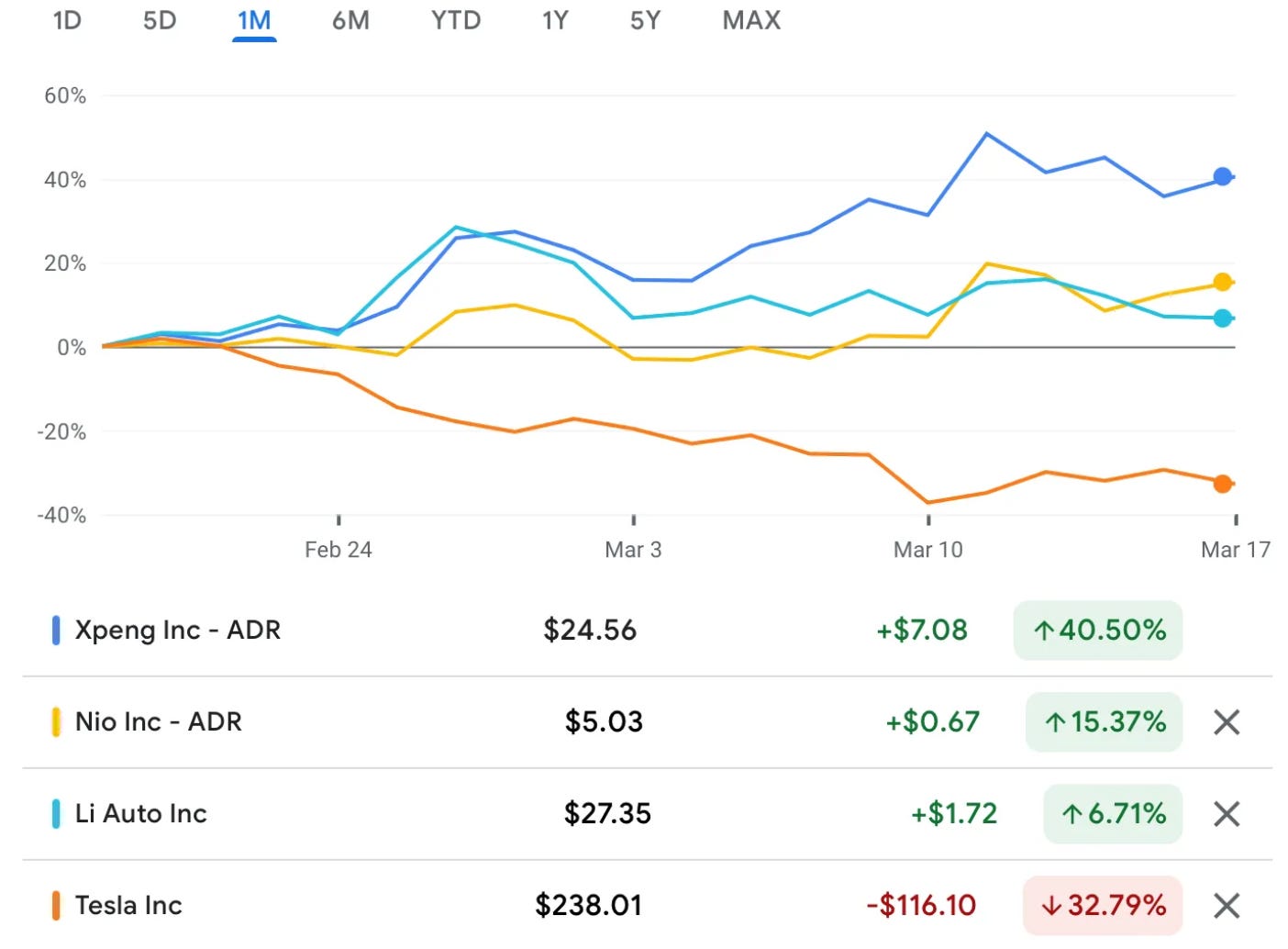Screen dimensions: 1288x949
Task: Click the Tesla 32.79% loss badge
Action: [1103, 906]
